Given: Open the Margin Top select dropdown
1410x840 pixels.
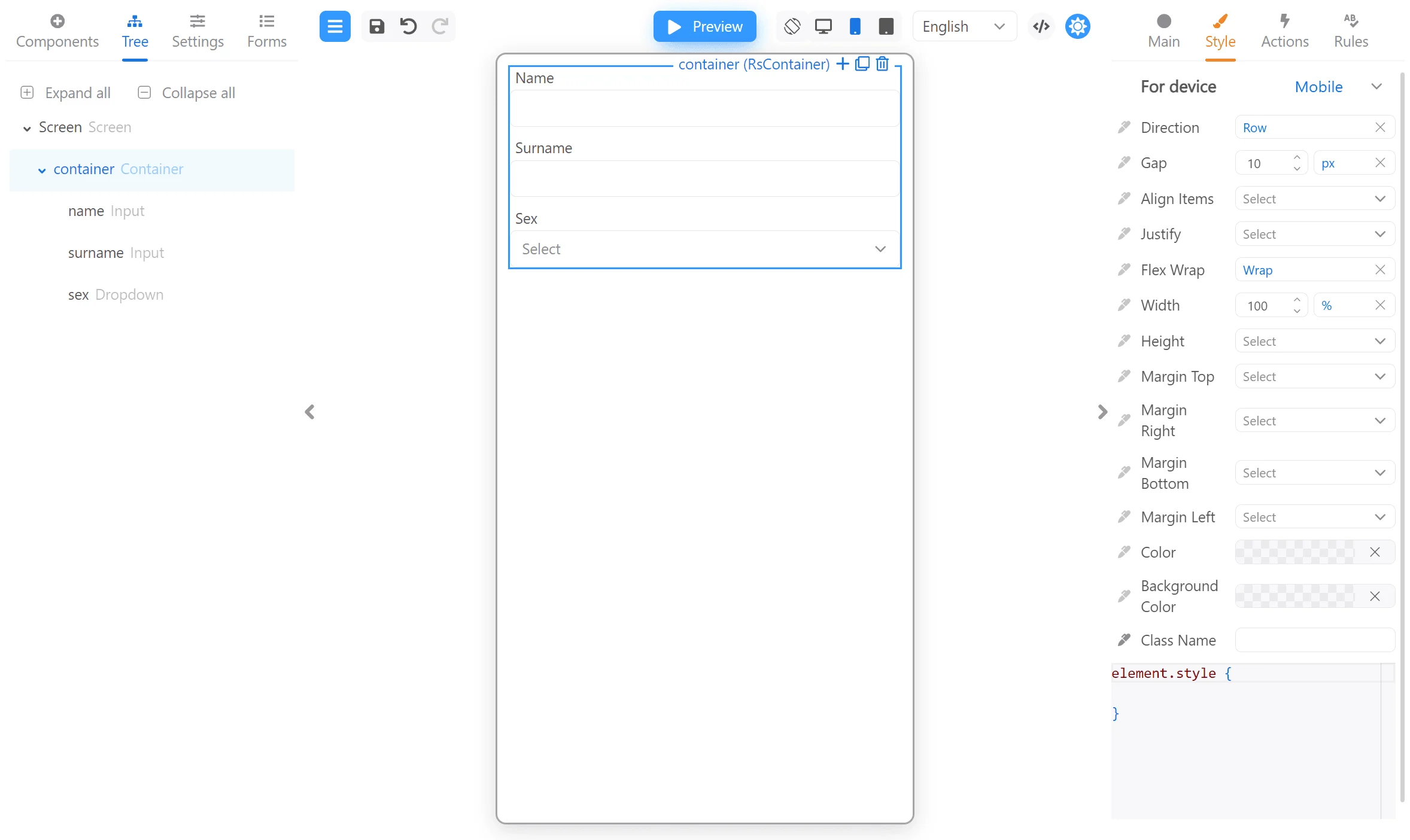Looking at the screenshot, I should pos(1314,376).
